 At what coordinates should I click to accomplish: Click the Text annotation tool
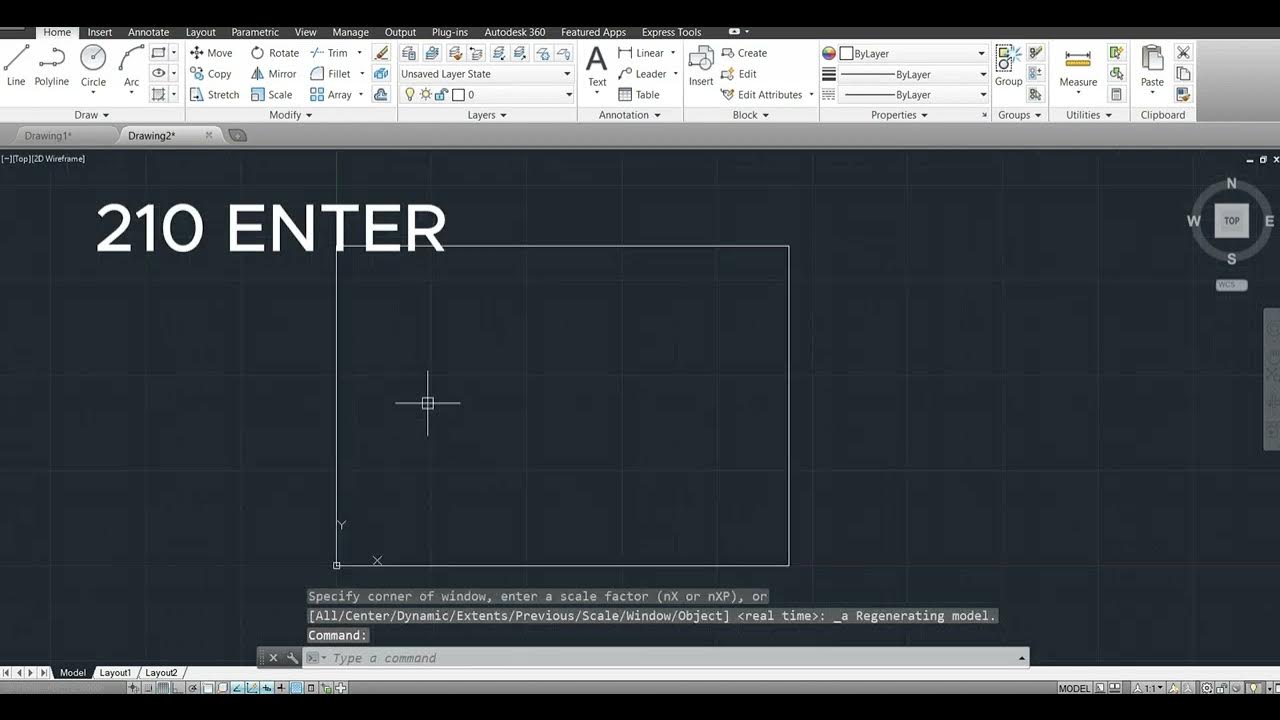pos(597,67)
